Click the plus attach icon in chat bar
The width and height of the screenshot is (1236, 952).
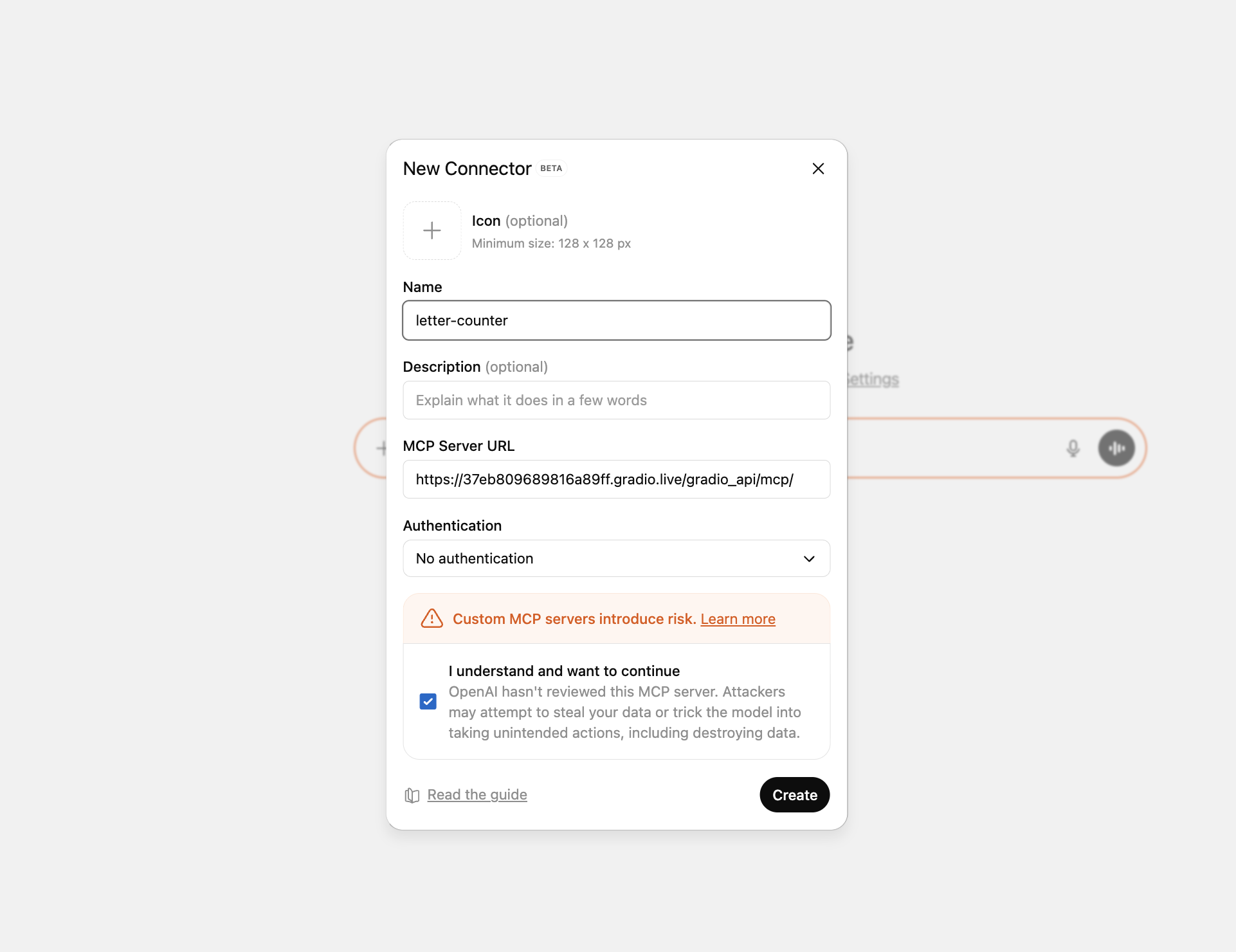[381, 448]
